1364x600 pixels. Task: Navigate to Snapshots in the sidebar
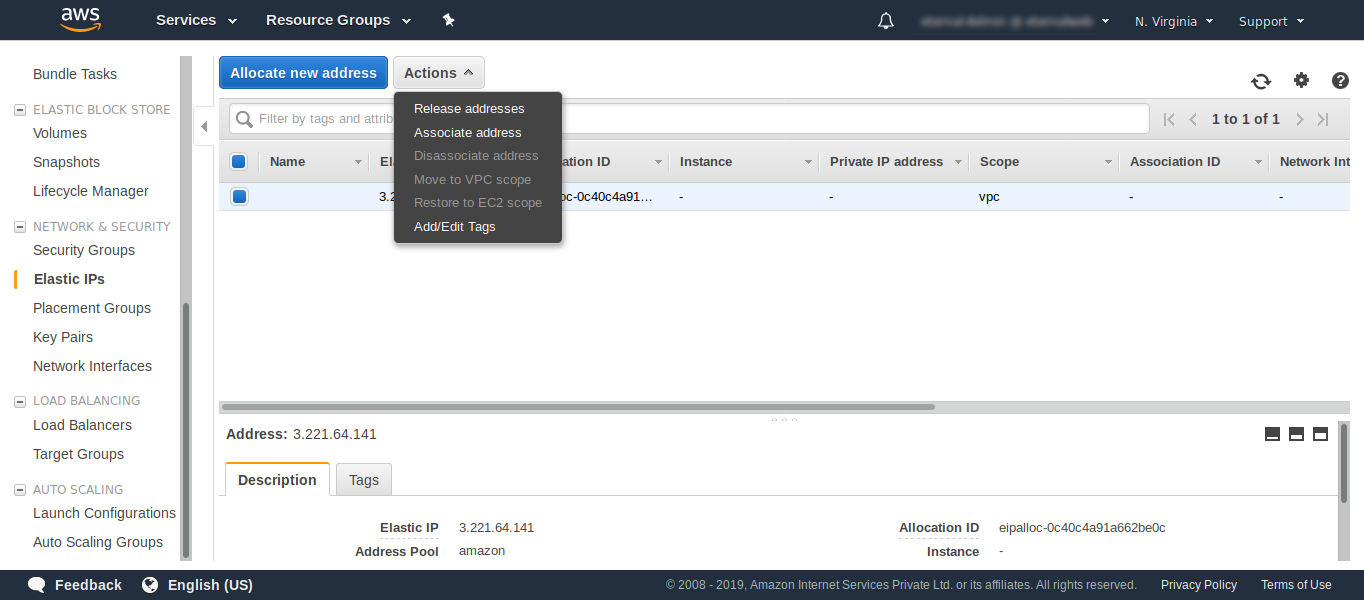coord(67,162)
